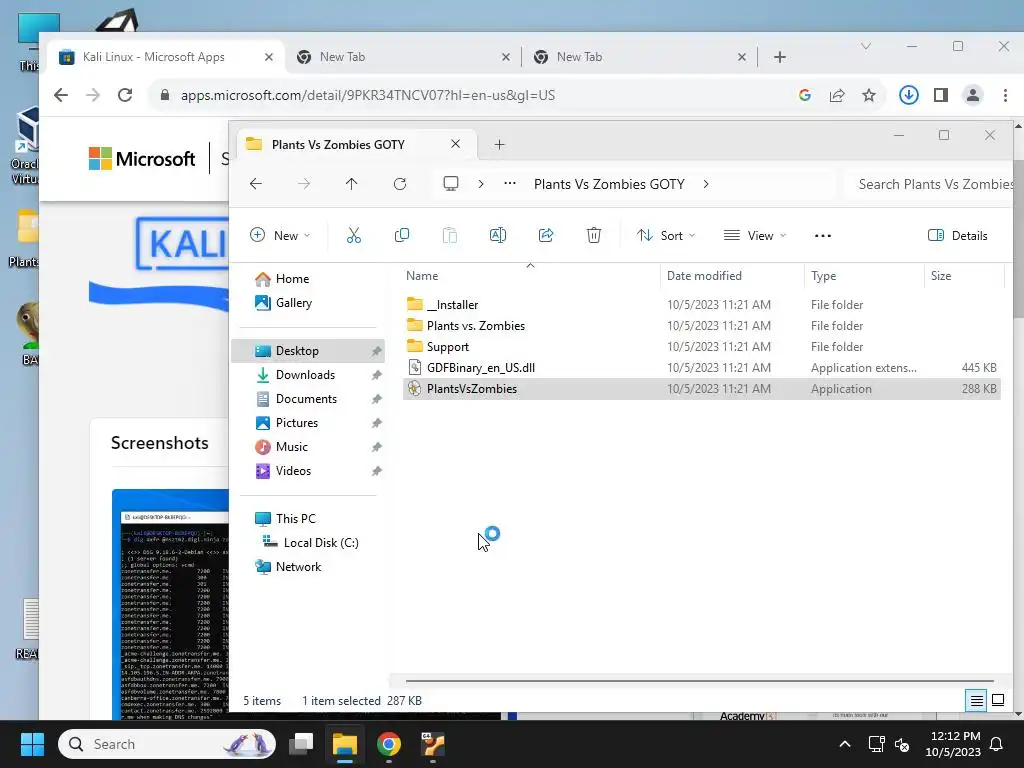Click the Delete trash icon in Explorer
This screenshot has height=768, width=1024.
pyautogui.click(x=594, y=236)
